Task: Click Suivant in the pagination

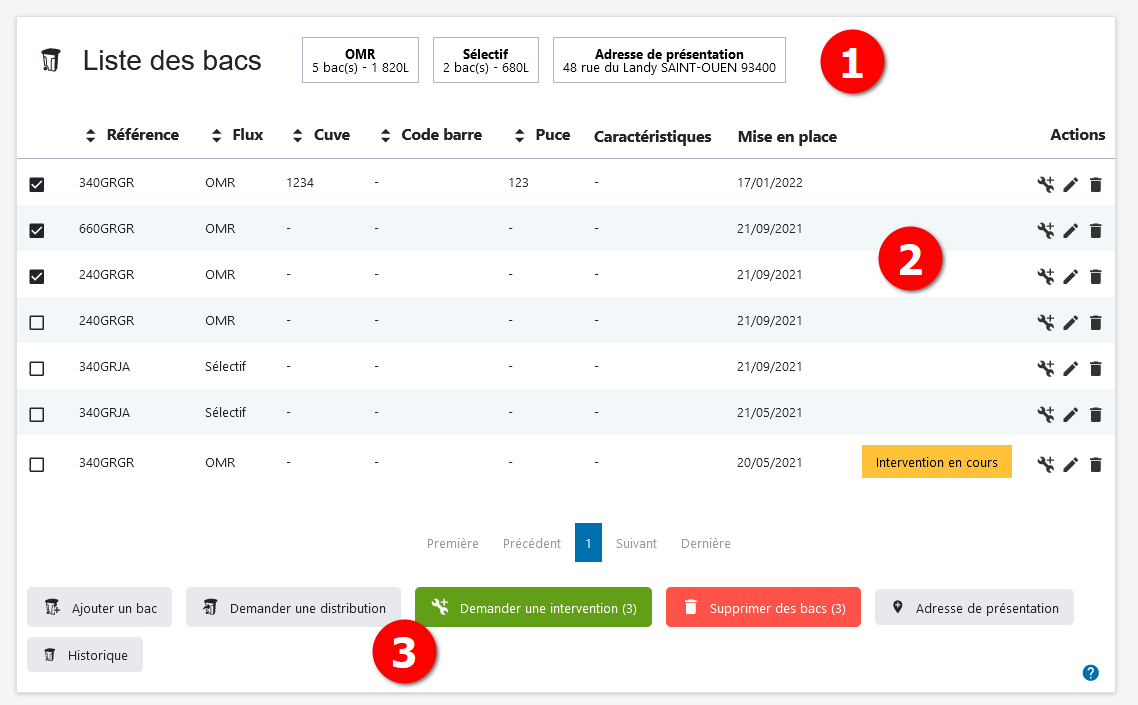Action: pyautogui.click(x=636, y=543)
